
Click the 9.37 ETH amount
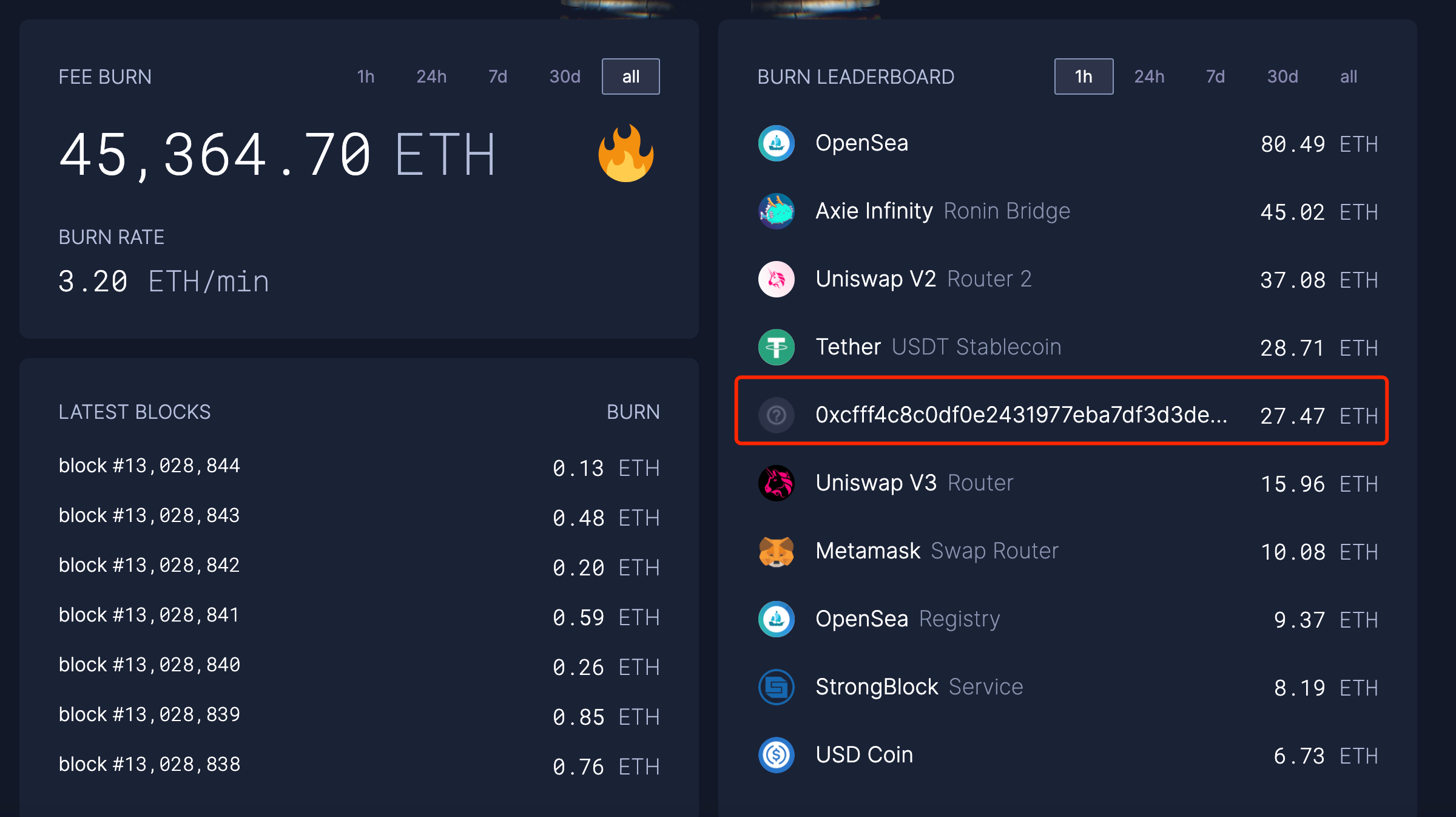(x=1326, y=620)
